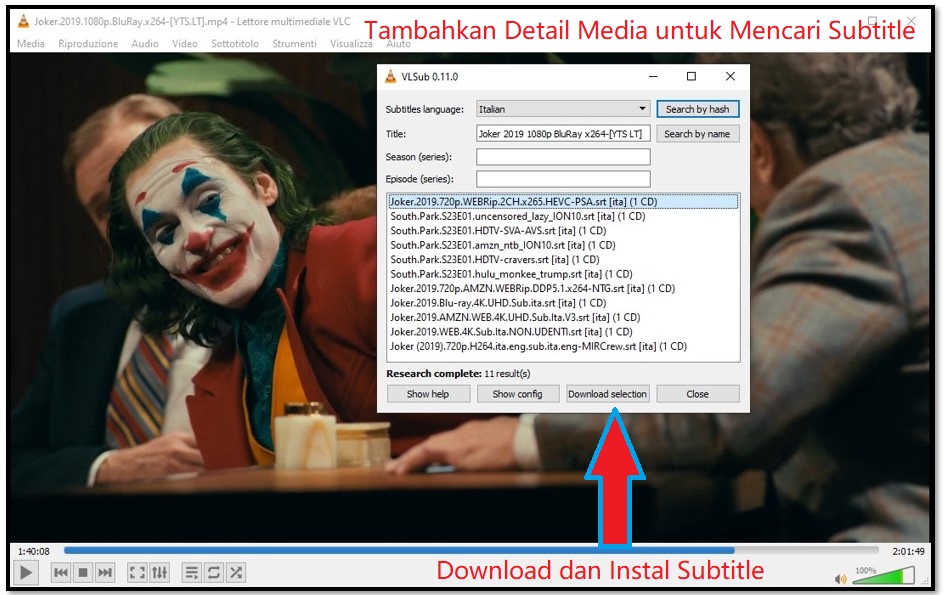The width and height of the screenshot is (944, 595).
Task: Click the Search by hash button
Action: pos(698,109)
